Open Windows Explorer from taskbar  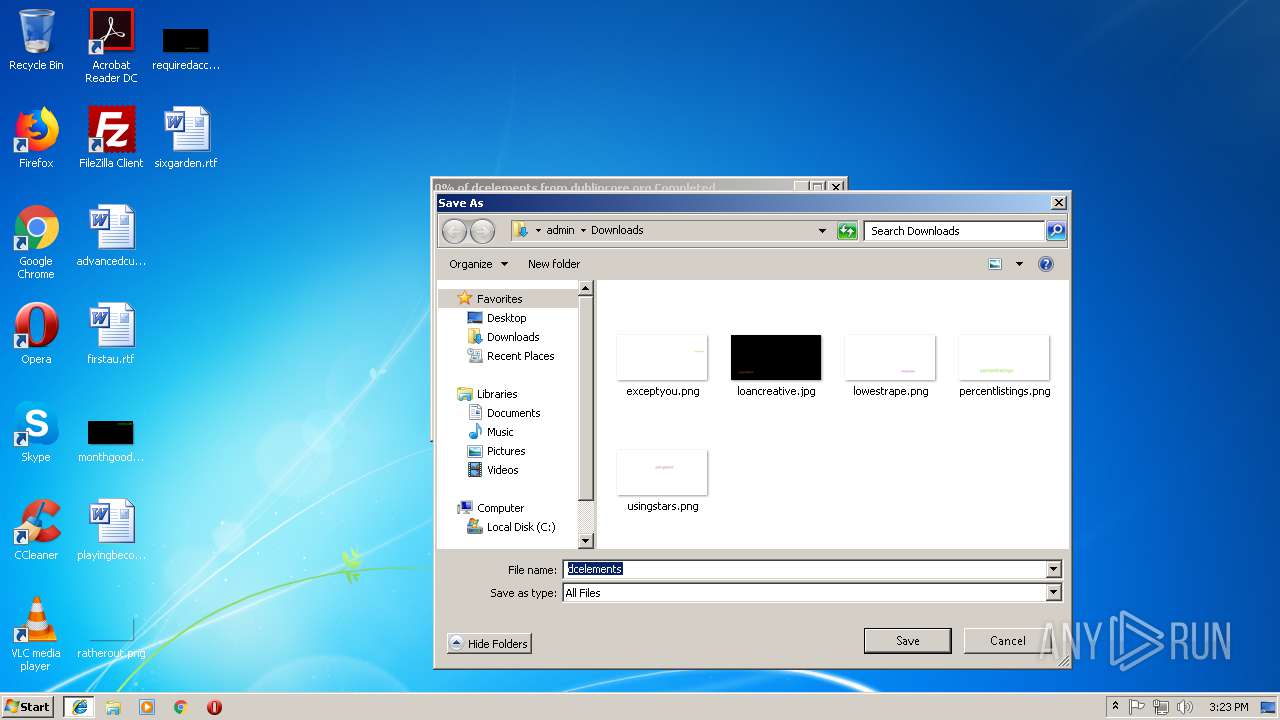point(113,707)
